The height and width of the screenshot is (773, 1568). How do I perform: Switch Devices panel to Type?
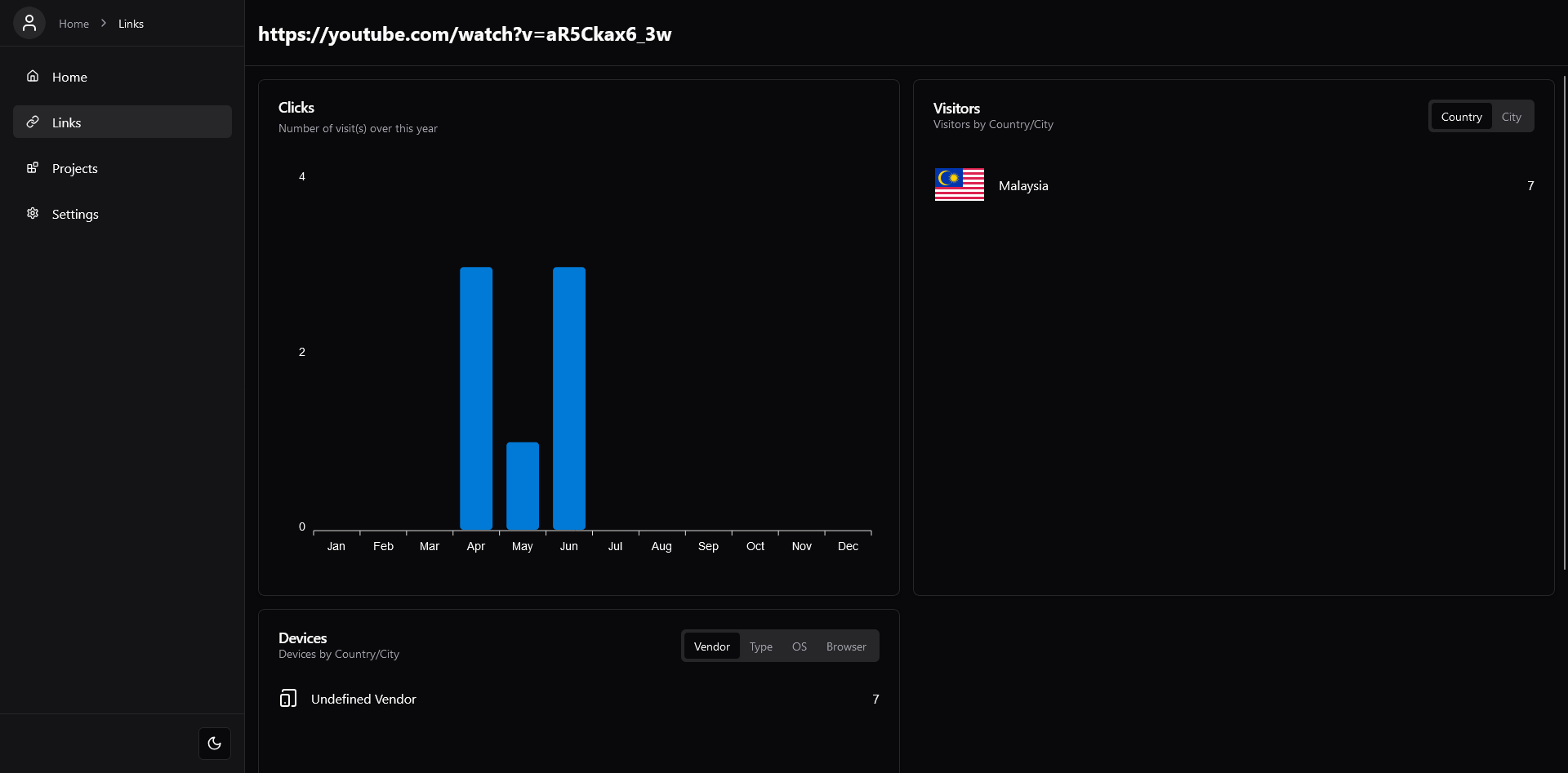click(x=760, y=646)
